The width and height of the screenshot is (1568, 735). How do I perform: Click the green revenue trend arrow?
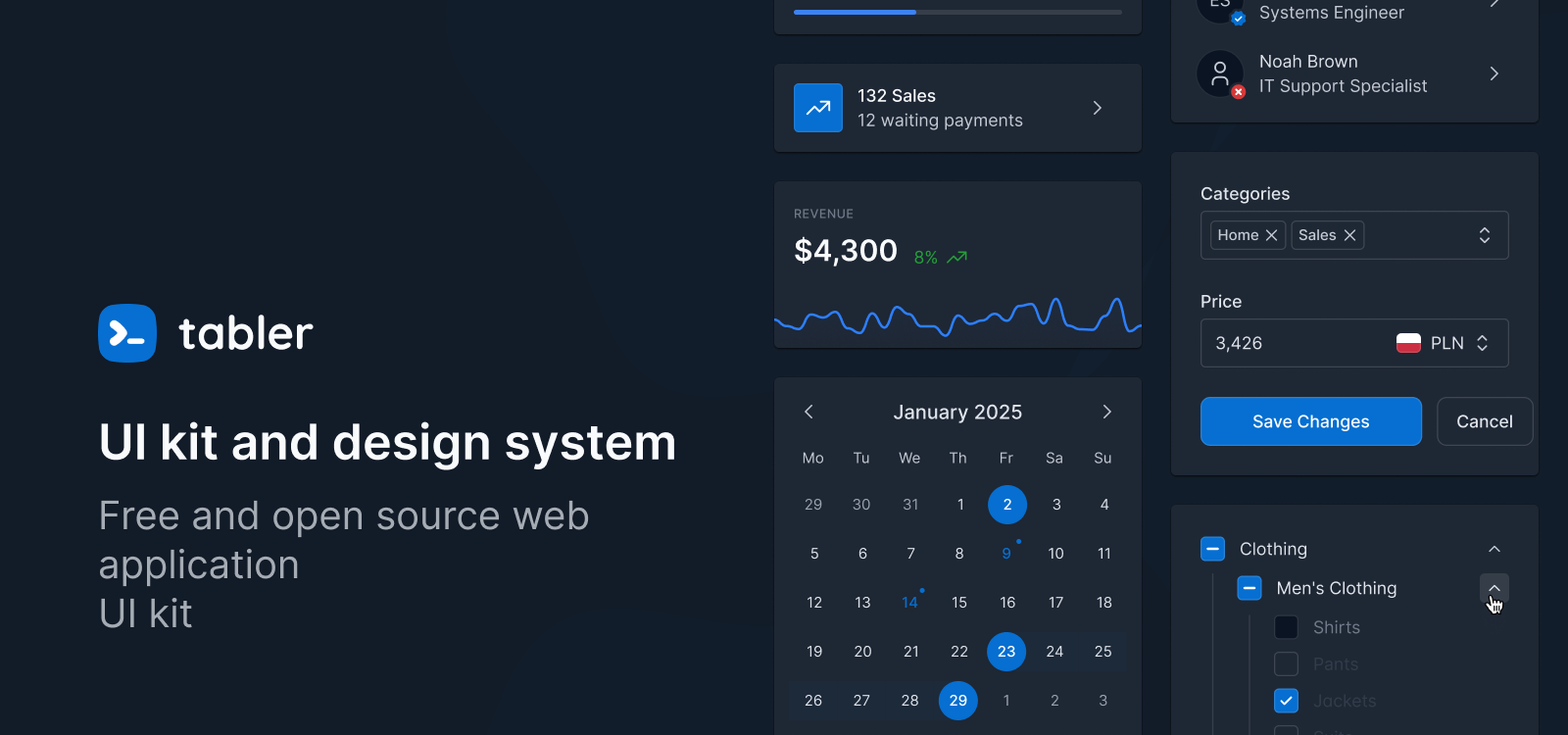tap(957, 257)
